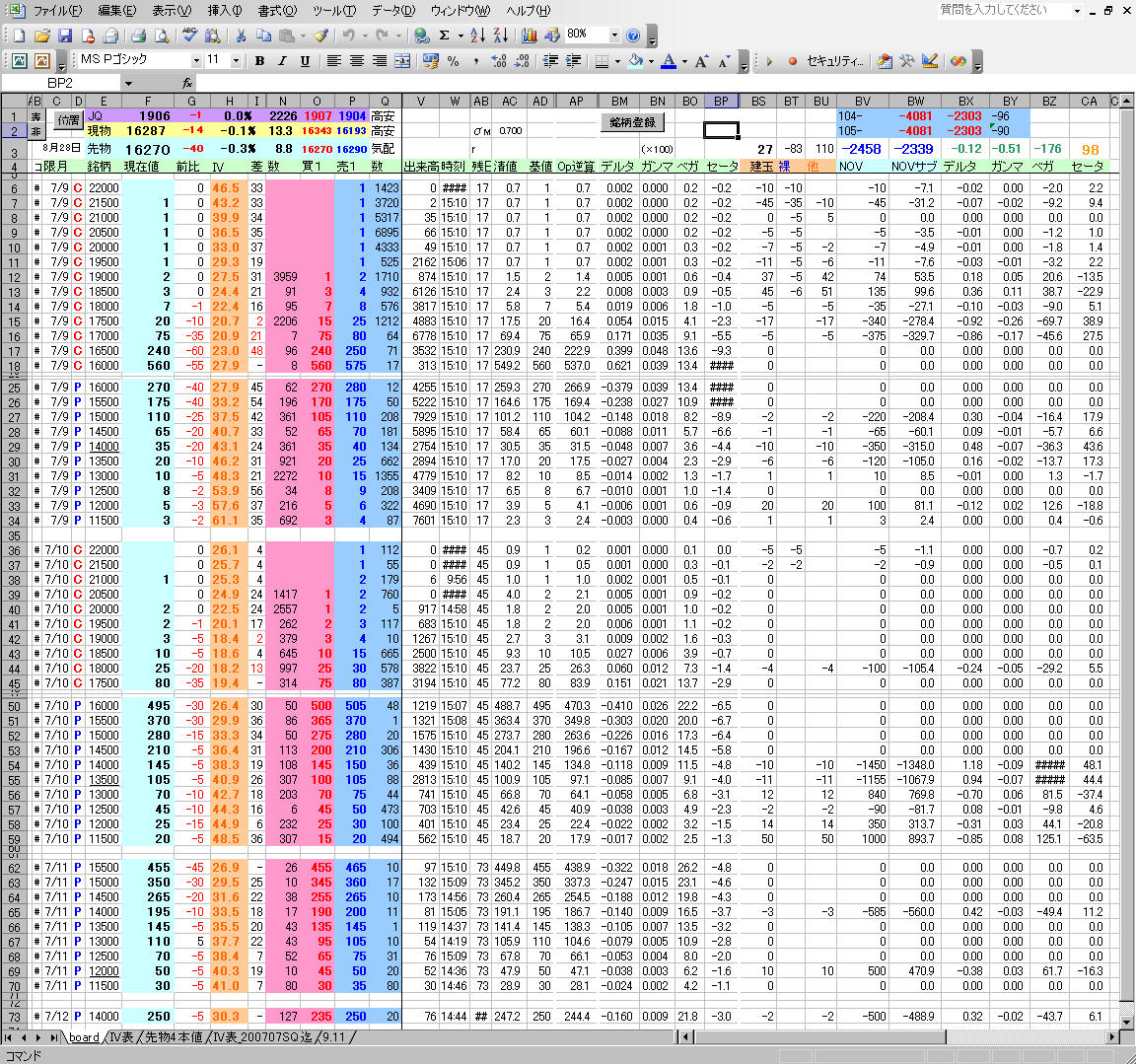Expand the AutoSum functions arrow

(461, 35)
